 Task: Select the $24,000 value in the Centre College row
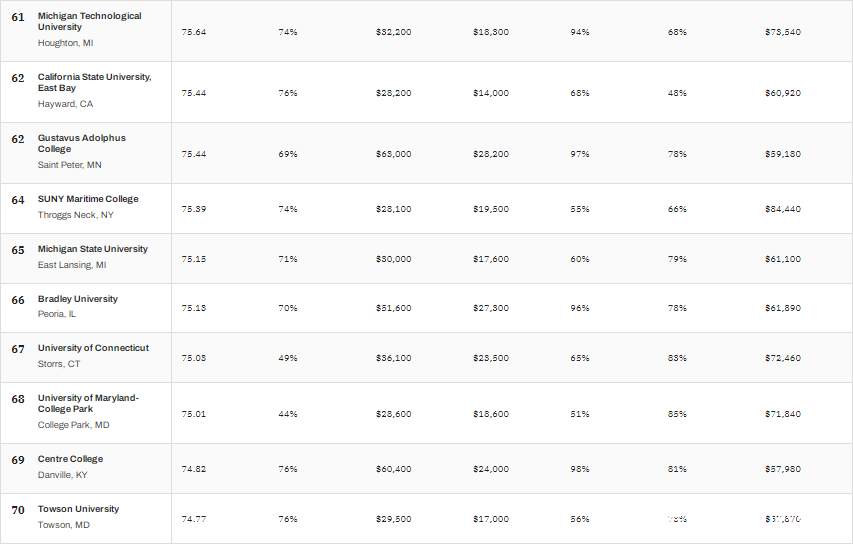491,469
